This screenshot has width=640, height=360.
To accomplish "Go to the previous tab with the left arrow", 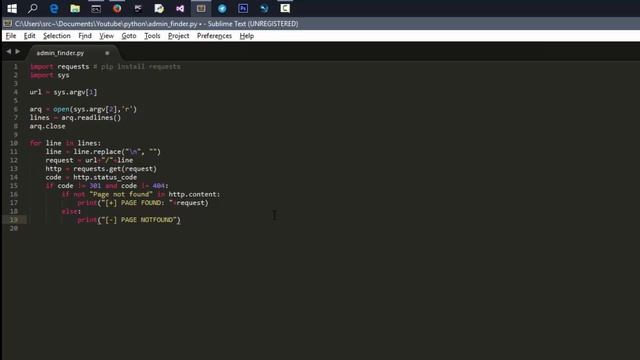I will (9, 51).
